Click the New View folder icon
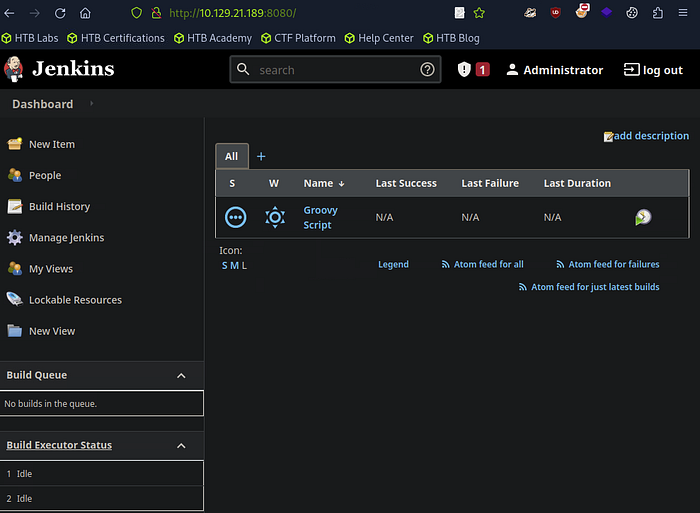Screen dimensions: 700x513 [x=15, y=331]
